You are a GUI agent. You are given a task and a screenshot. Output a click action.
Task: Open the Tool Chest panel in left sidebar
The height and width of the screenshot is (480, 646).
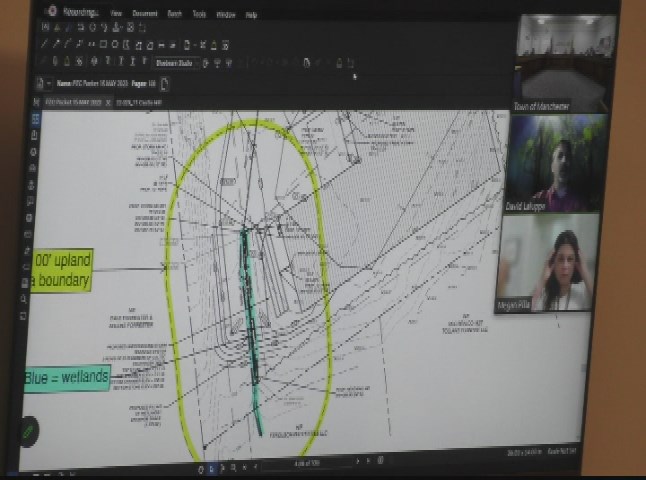pos(32,169)
